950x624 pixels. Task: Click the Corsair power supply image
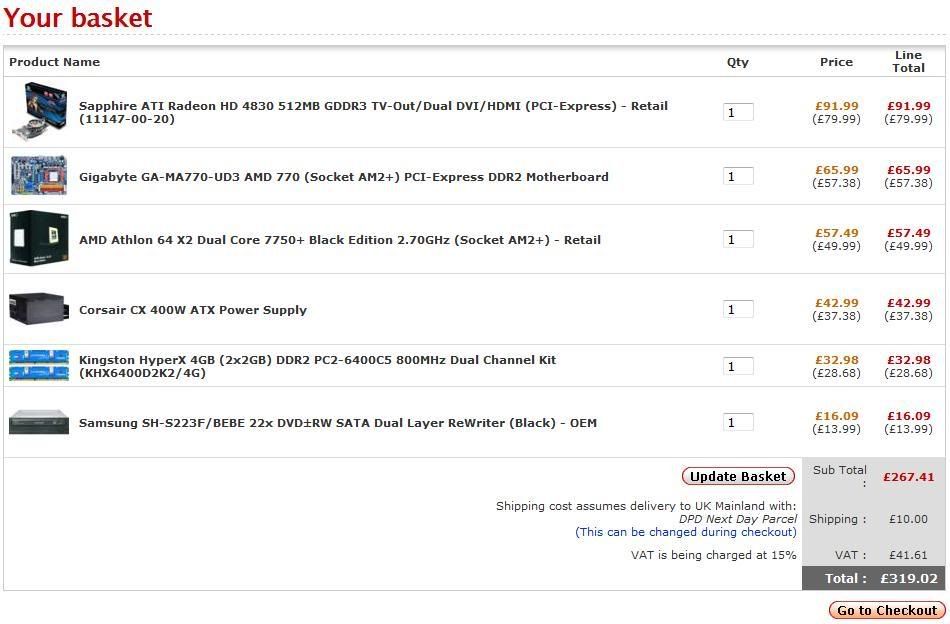[39, 309]
